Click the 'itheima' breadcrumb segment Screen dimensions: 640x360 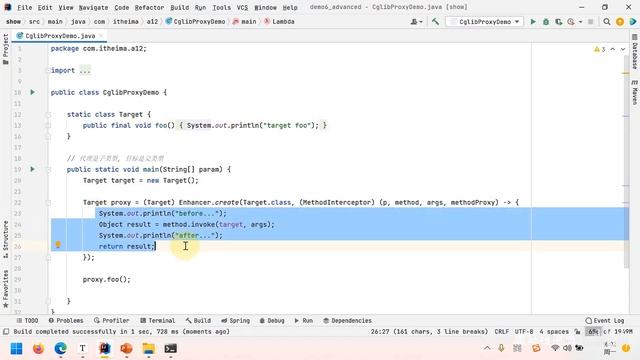click(x=126, y=22)
